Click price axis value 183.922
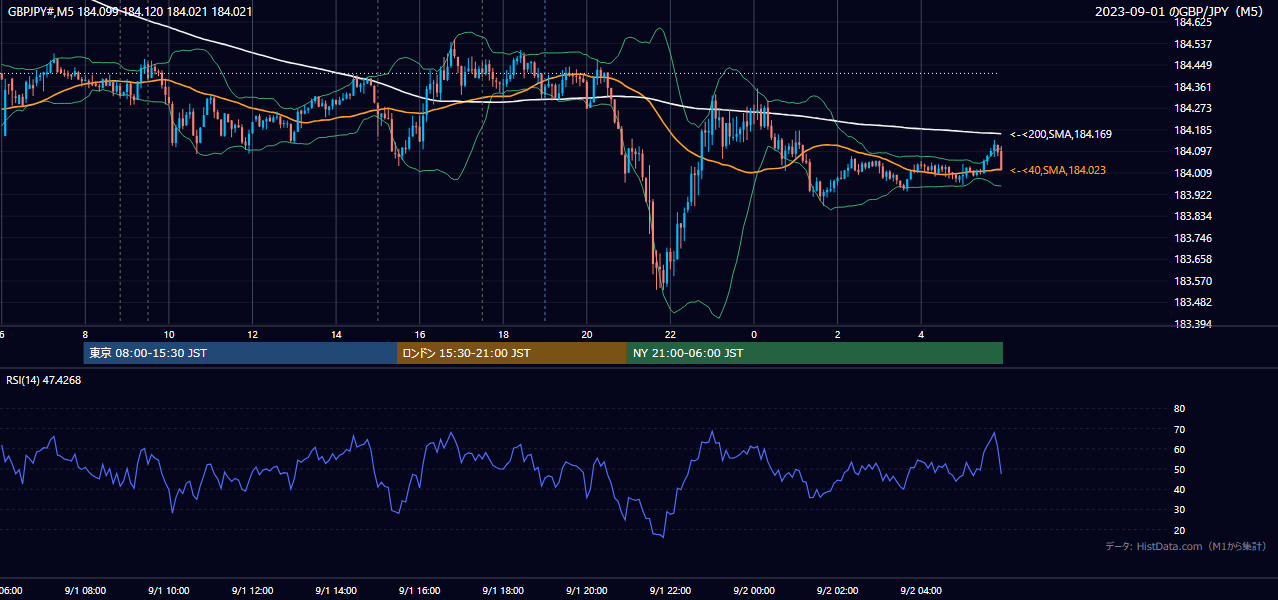The image size is (1278, 600). 1192,195
